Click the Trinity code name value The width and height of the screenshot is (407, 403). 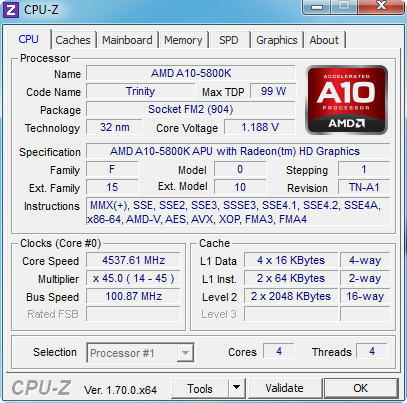pyautogui.click(x=140, y=91)
